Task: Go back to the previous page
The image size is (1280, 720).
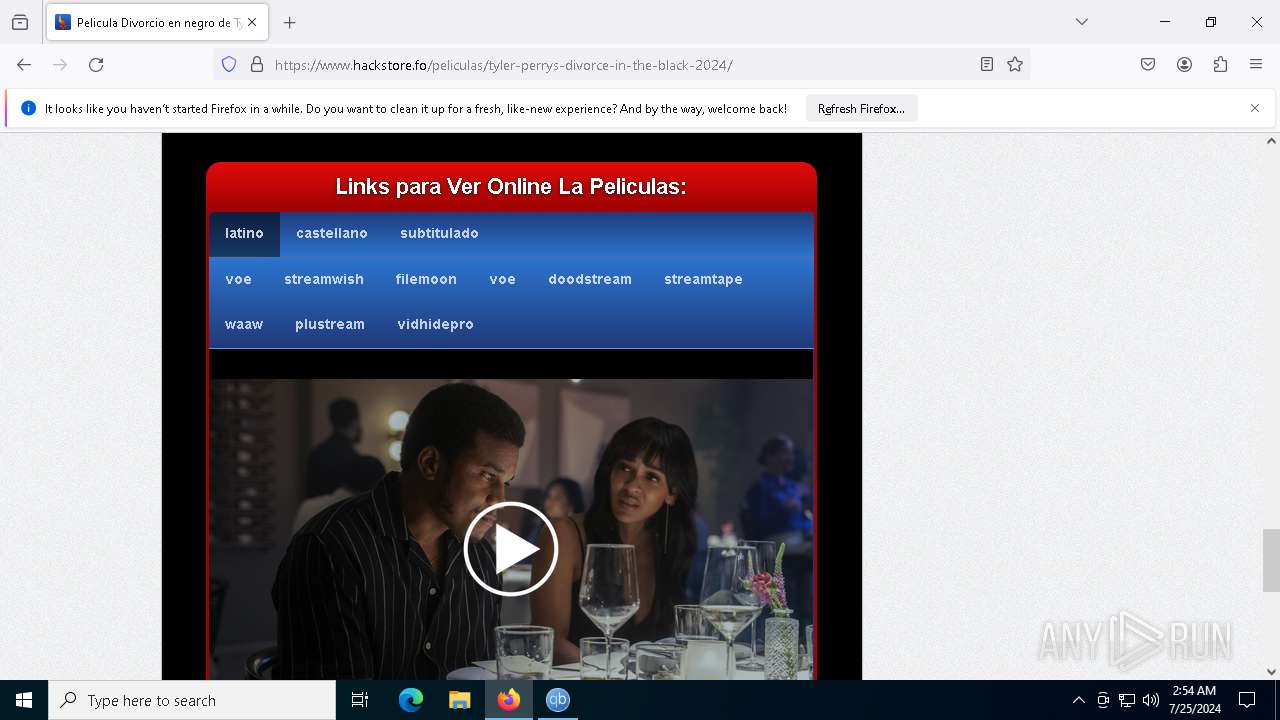Action: (x=24, y=65)
